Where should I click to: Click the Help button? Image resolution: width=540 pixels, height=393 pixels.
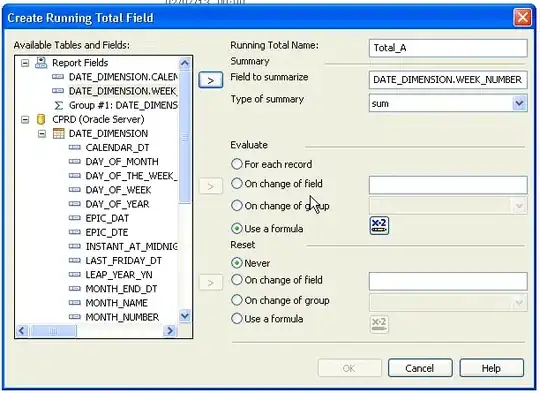click(491, 368)
